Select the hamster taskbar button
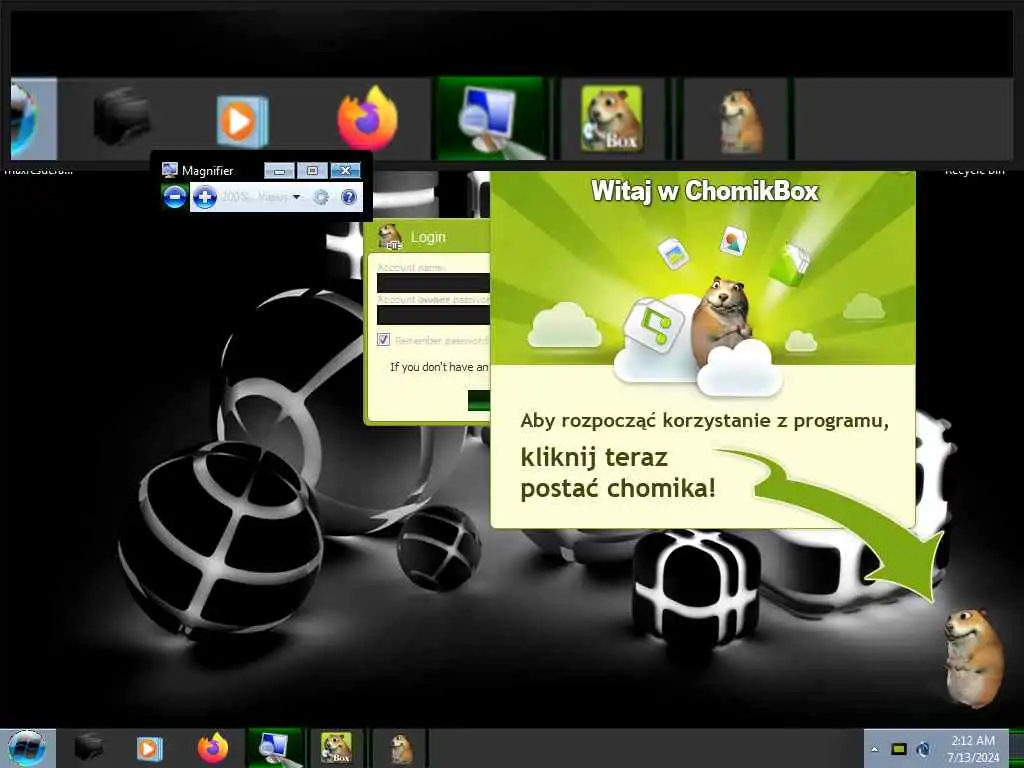Viewport: 1024px width, 768px height. point(400,748)
